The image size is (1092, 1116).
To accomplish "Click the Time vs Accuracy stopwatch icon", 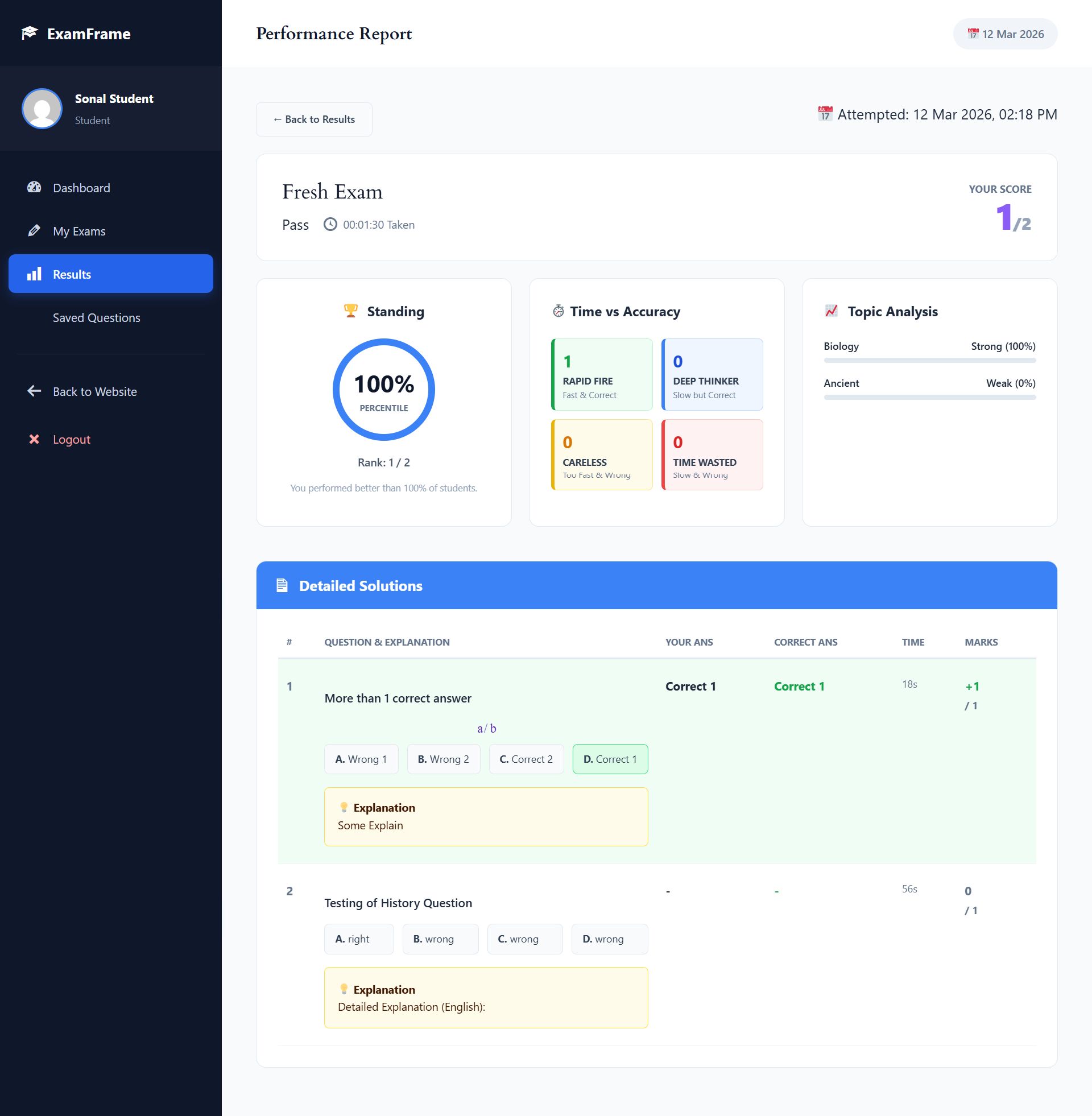I will (558, 311).
